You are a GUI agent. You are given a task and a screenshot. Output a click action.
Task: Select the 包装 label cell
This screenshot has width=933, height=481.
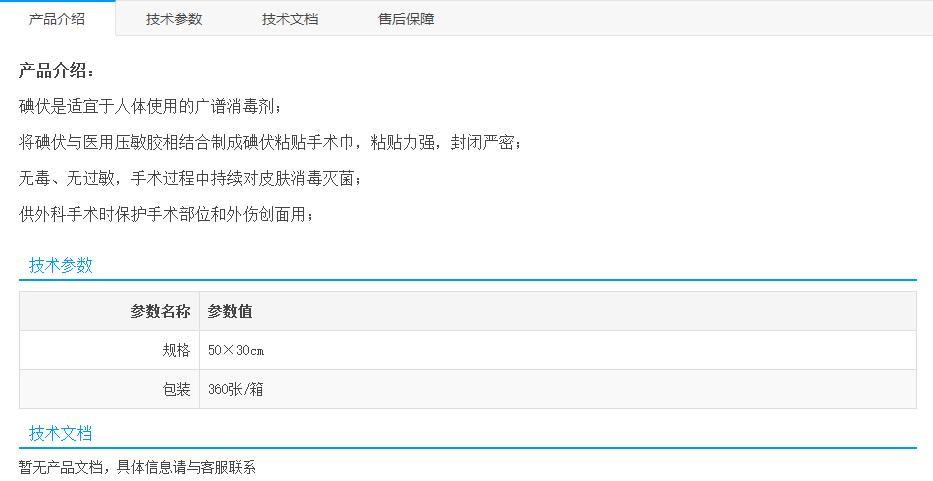tap(176, 389)
